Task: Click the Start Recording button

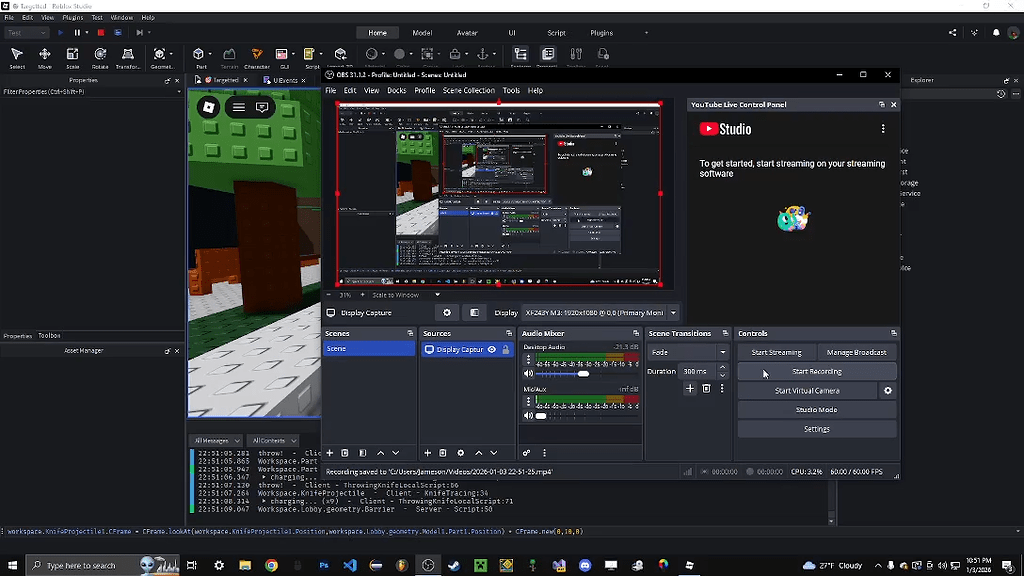Action: coord(816,372)
